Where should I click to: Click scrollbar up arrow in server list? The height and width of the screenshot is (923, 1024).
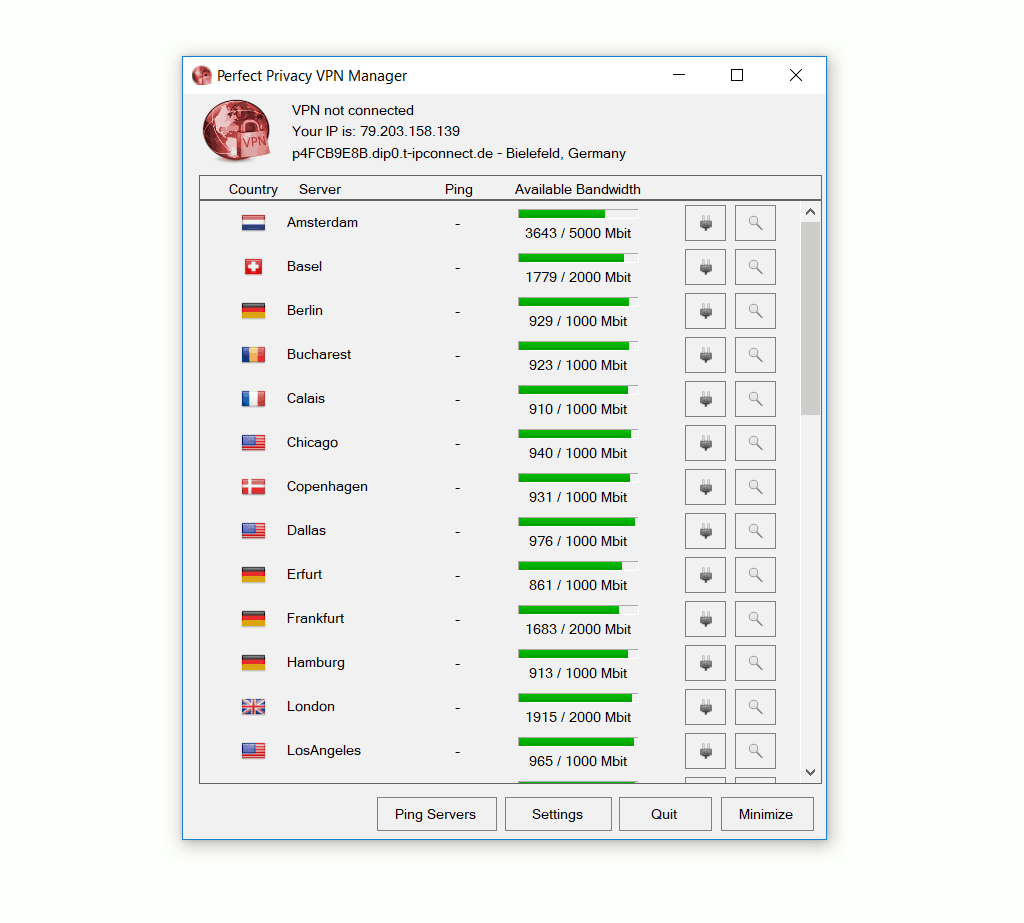click(x=810, y=212)
